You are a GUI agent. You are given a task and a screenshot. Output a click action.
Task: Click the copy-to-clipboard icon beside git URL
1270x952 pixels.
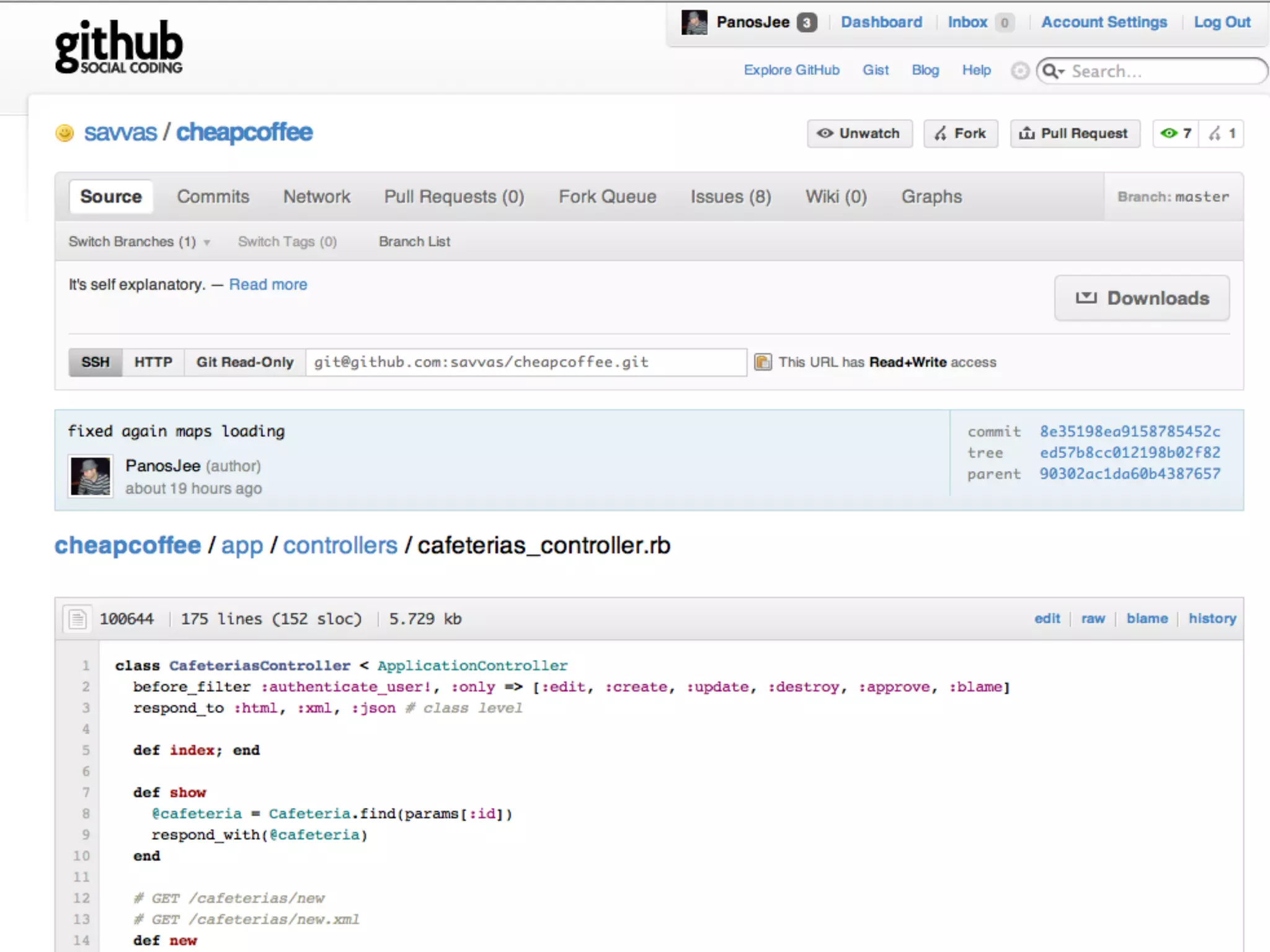tap(763, 362)
